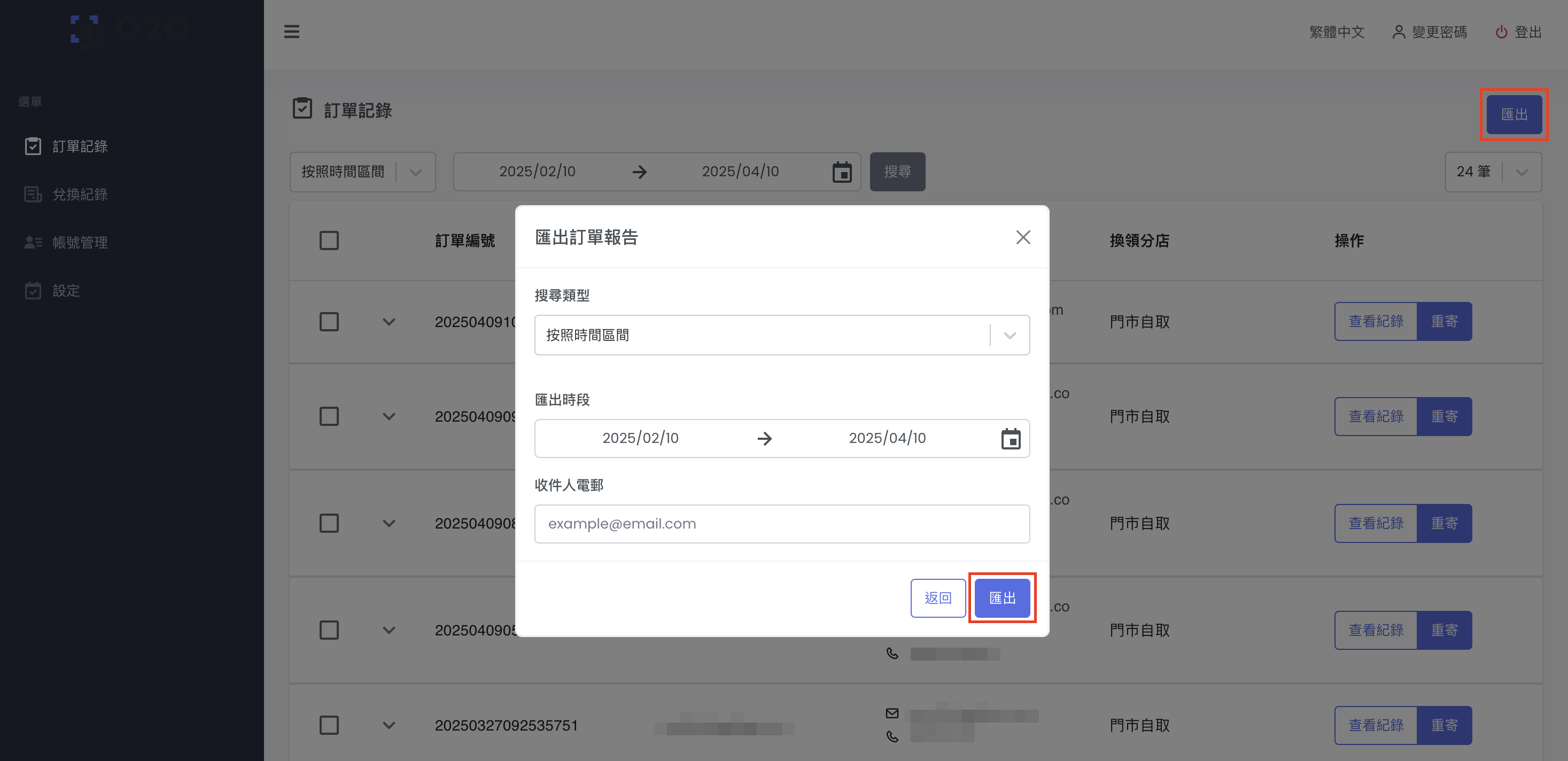Check the box for order 2025040905
Screen dimensions: 1568x761
pos(329,630)
